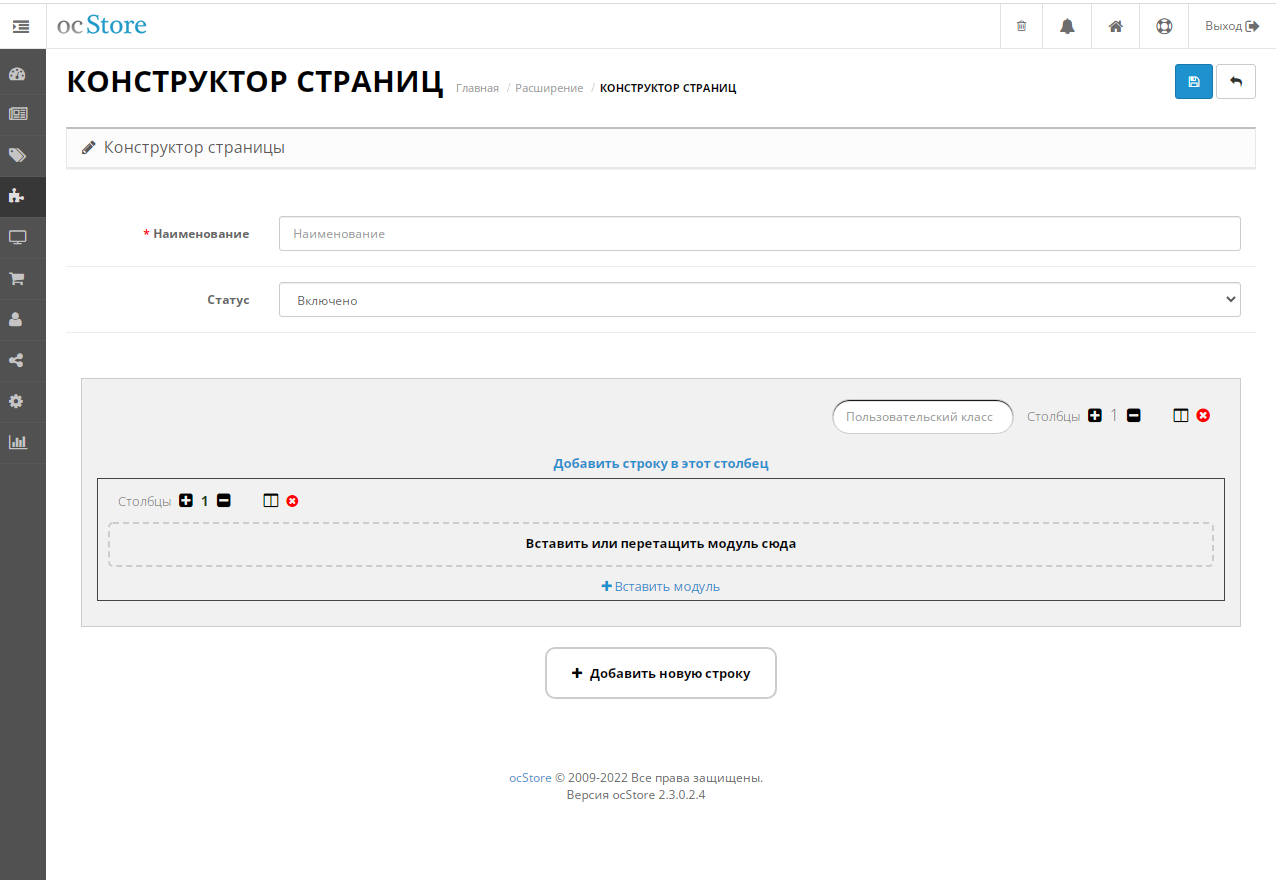Click the back arrow button
The image size is (1276, 880).
(1235, 82)
